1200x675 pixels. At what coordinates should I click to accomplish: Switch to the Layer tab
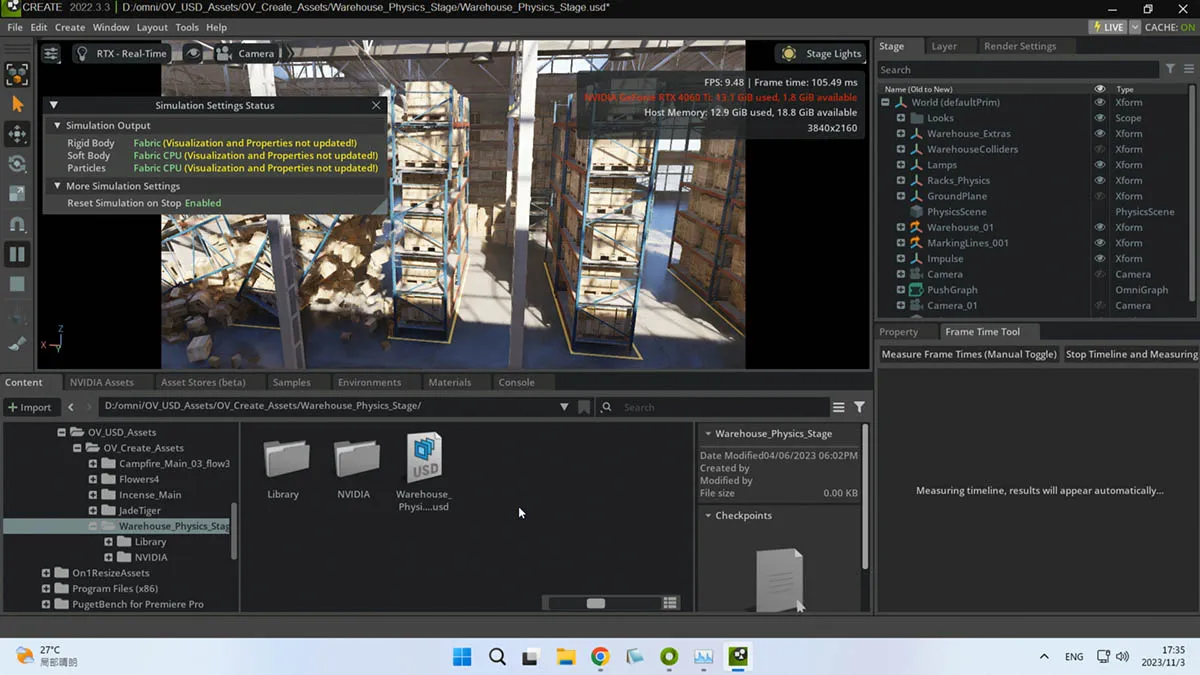coord(944,46)
